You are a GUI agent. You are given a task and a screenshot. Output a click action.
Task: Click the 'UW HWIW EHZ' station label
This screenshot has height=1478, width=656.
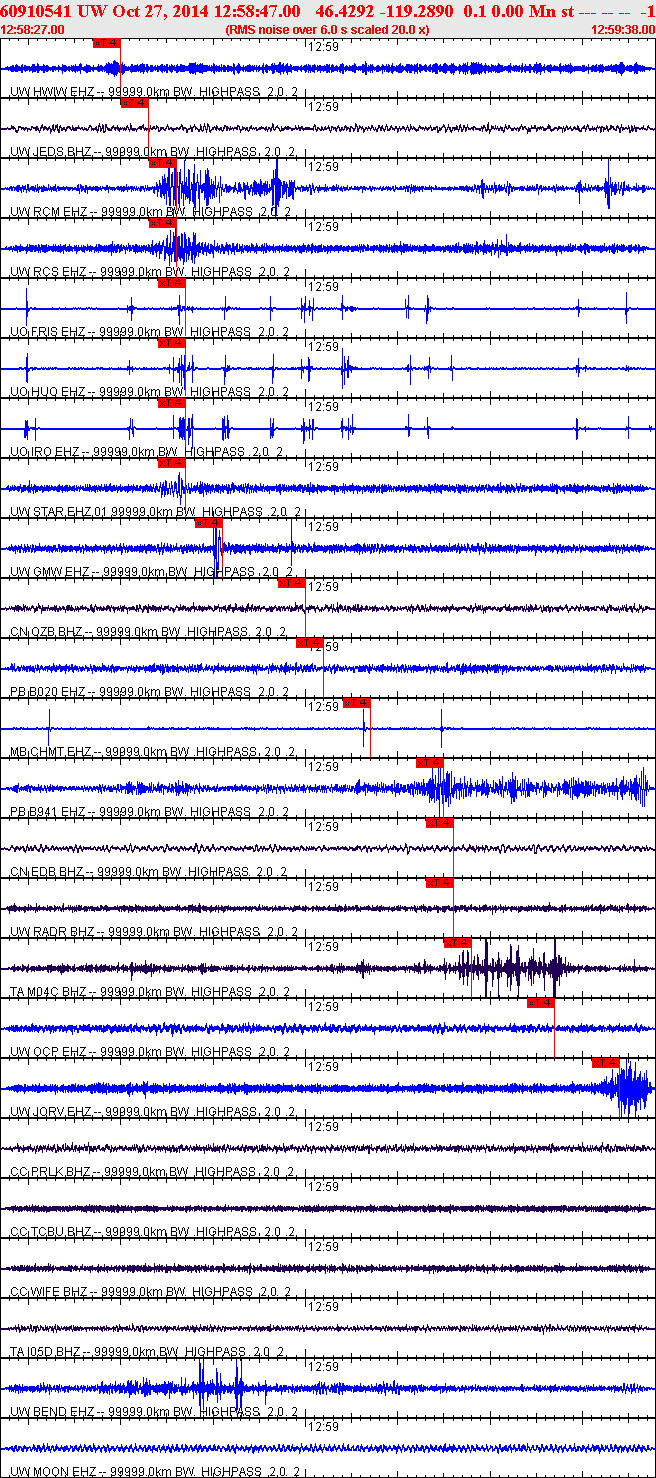(48, 92)
